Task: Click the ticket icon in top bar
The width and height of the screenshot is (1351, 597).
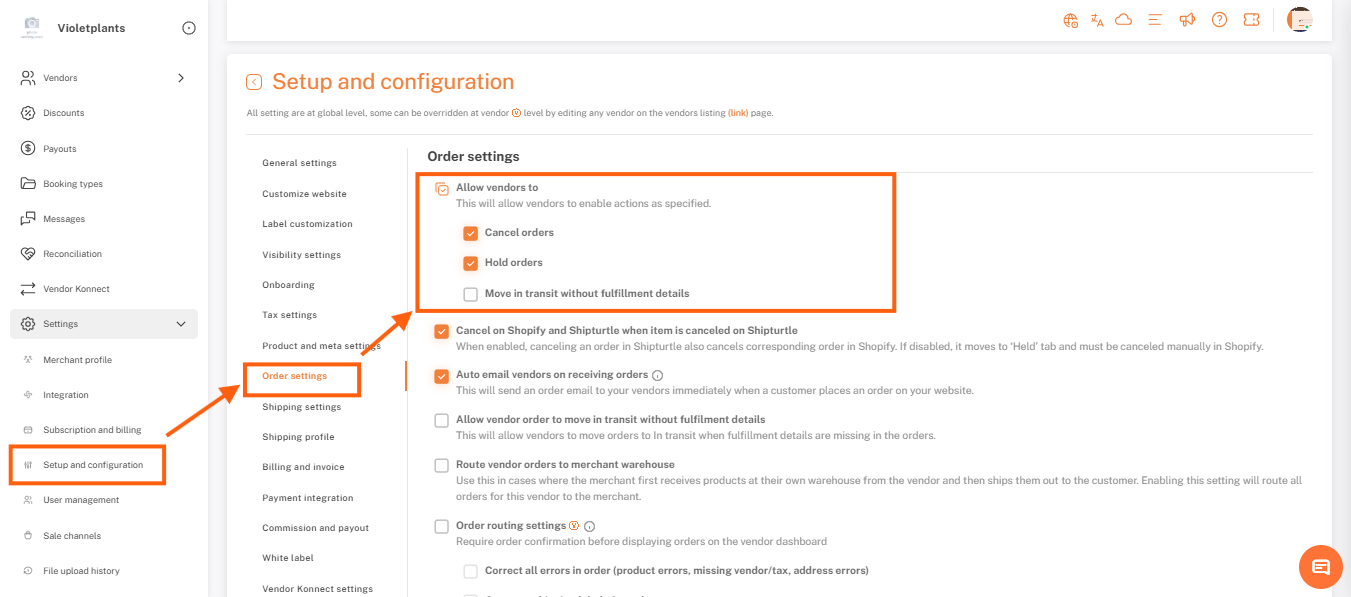Action: [1251, 20]
